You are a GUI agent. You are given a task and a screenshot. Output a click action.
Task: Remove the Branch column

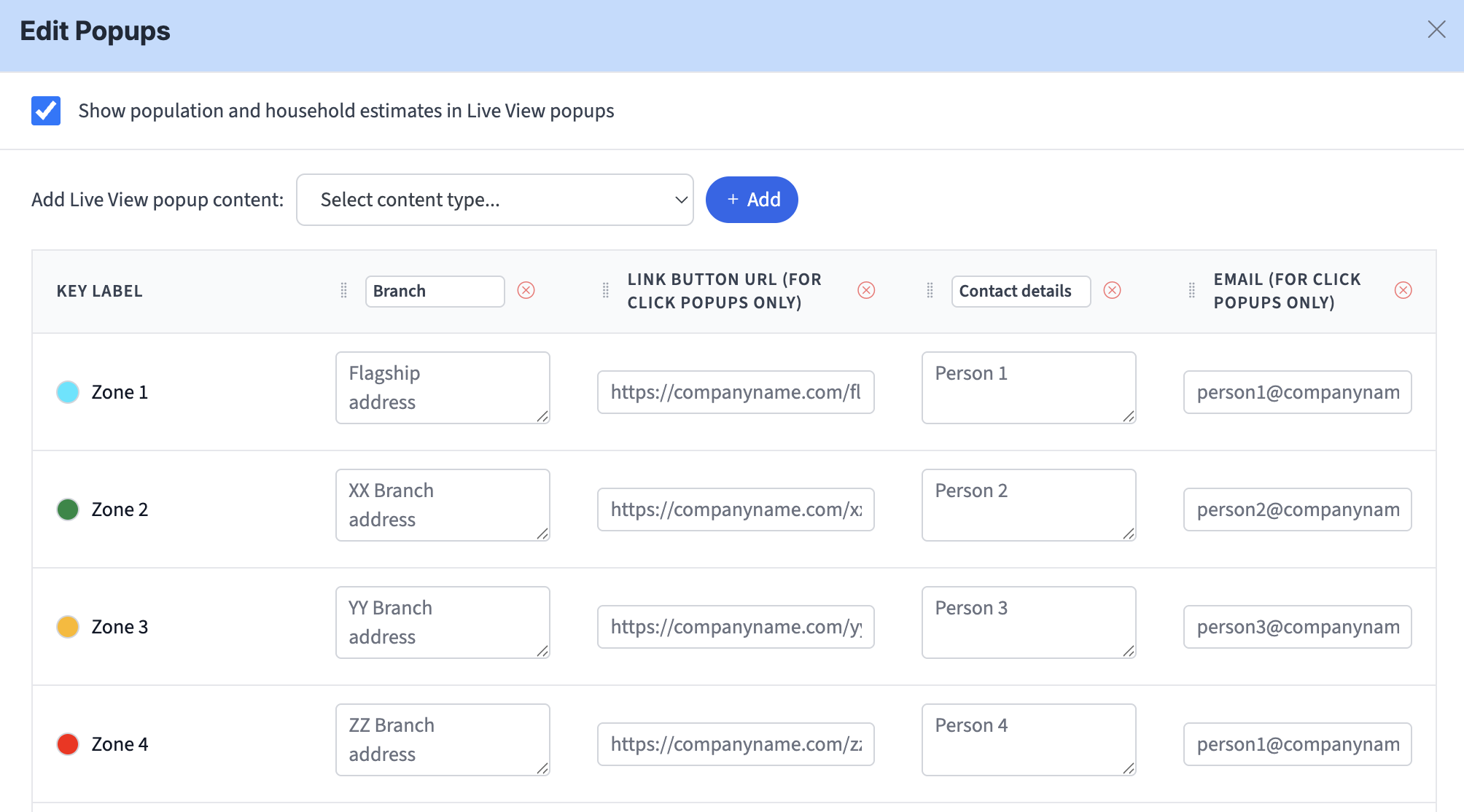(526, 290)
